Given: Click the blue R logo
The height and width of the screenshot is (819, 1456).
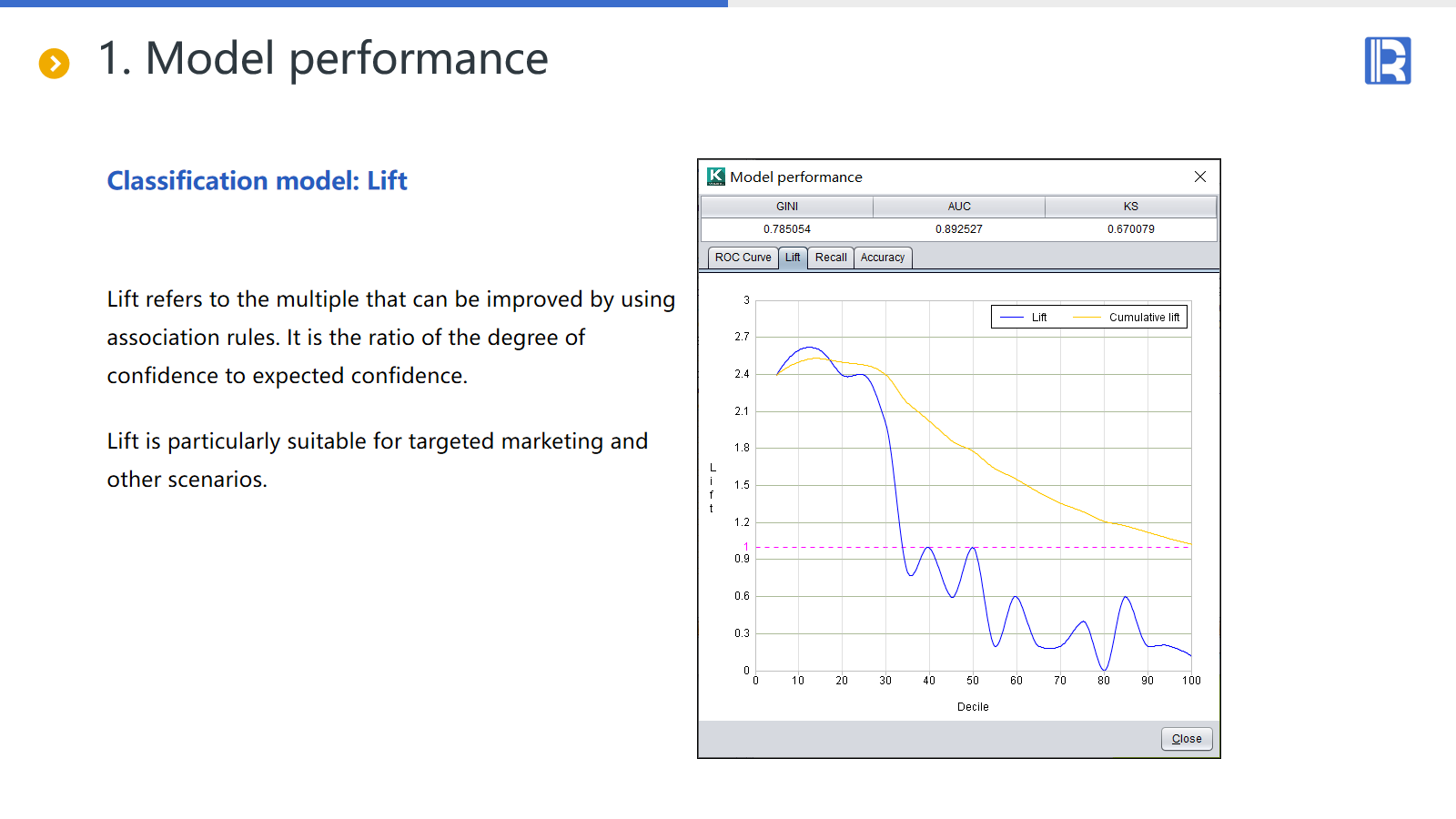Looking at the screenshot, I should [1387, 61].
